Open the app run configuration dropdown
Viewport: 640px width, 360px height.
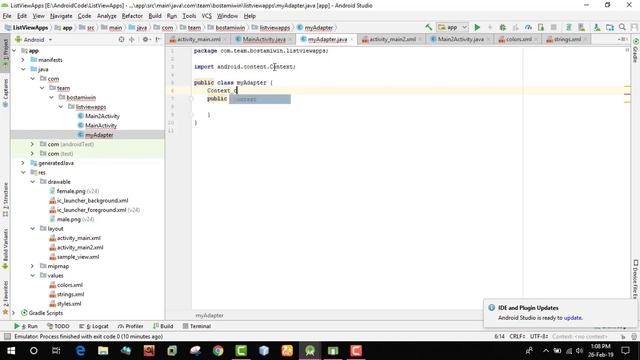[453, 27]
